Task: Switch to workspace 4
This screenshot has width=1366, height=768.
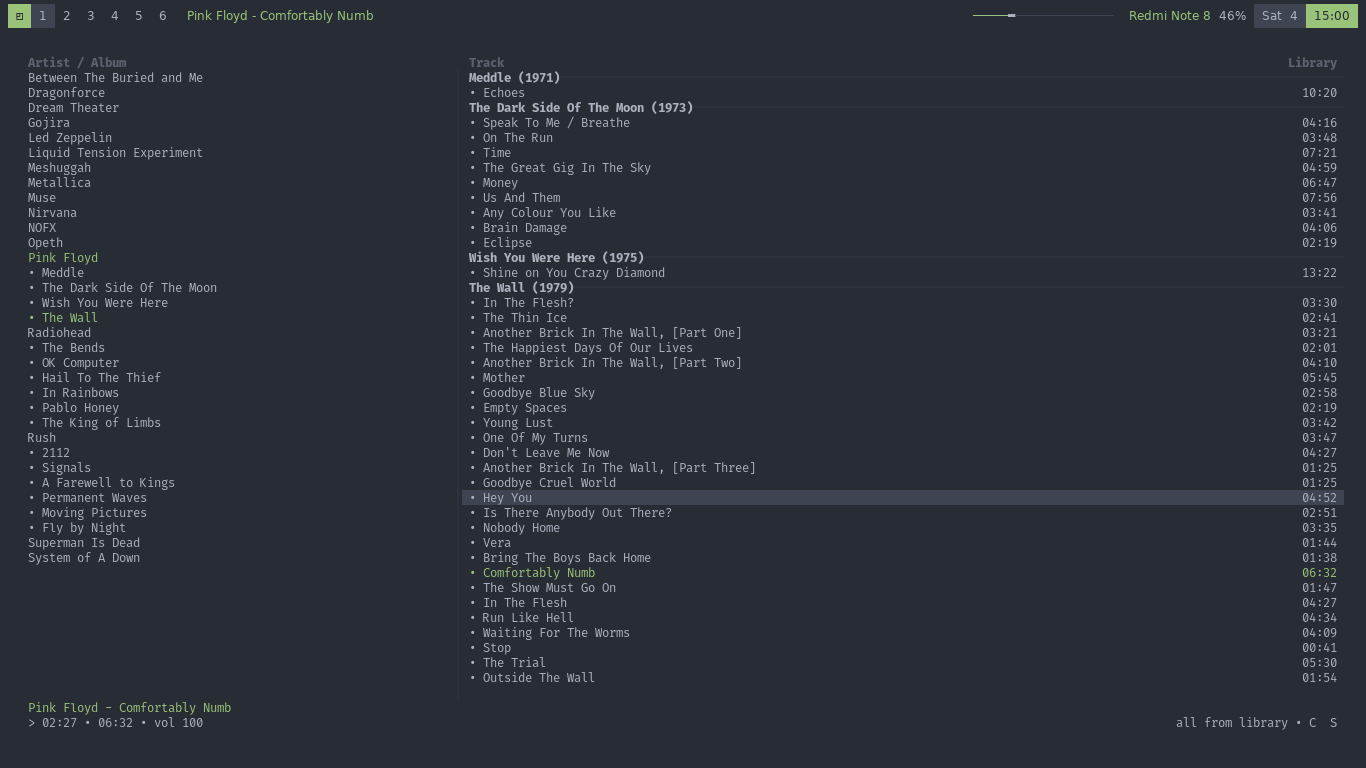Action: [x=114, y=15]
